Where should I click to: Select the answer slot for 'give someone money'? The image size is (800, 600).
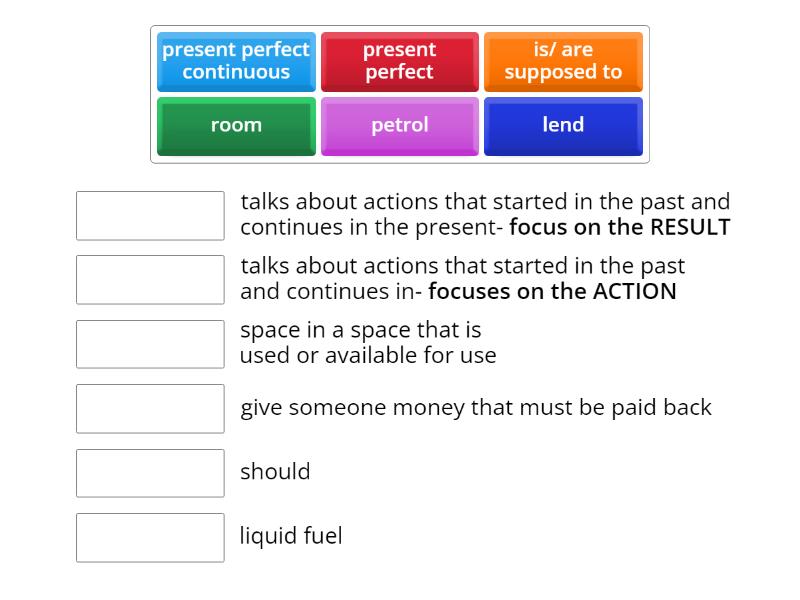pos(150,408)
